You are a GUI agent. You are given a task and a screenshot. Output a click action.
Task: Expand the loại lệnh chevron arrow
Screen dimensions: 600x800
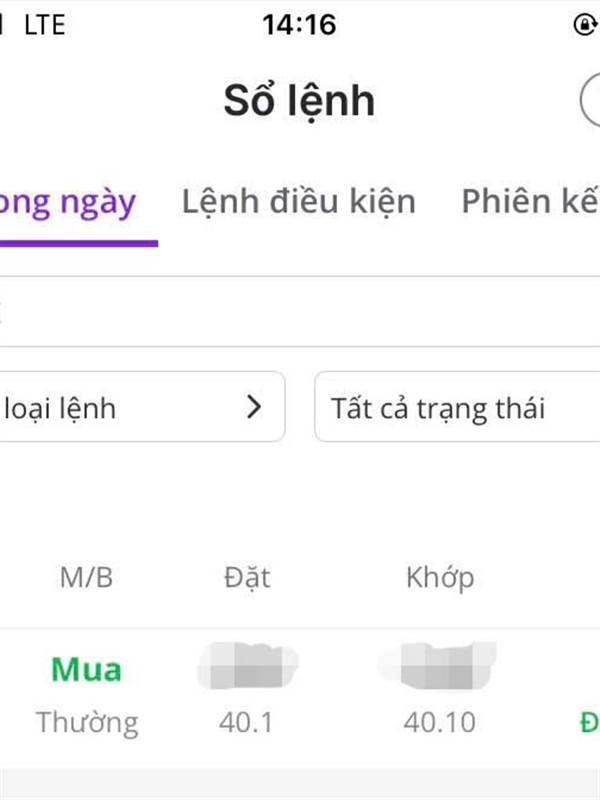pyautogui.click(x=255, y=407)
